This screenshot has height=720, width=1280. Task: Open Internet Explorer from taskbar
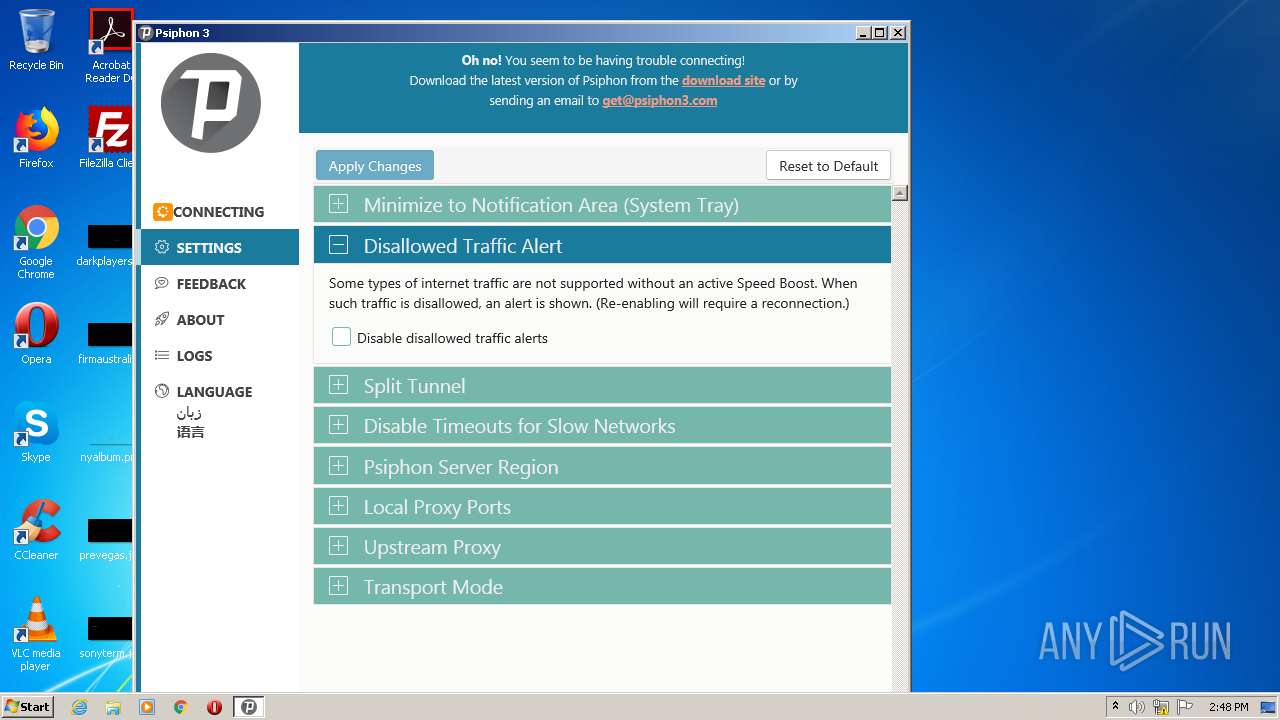click(79, 707)
